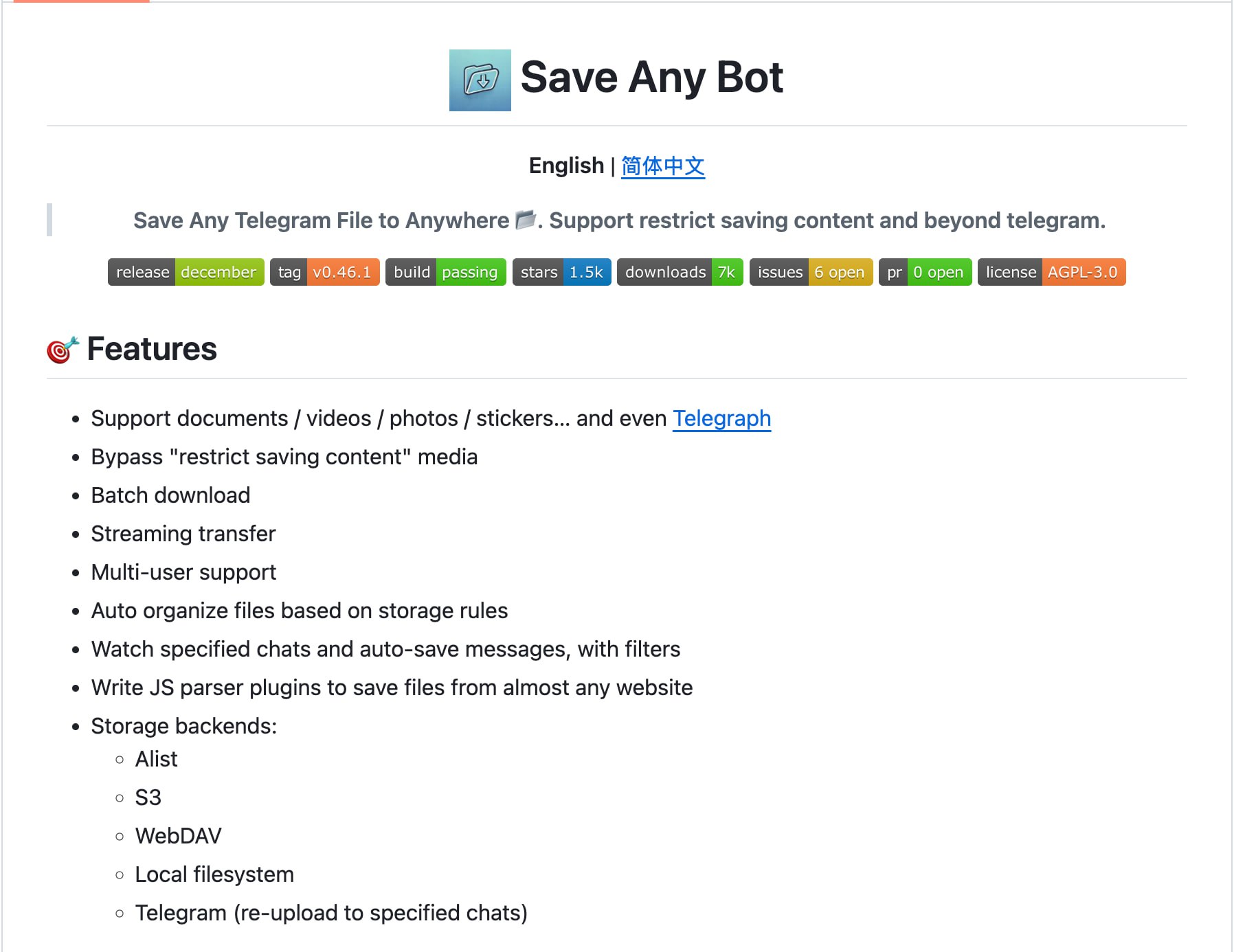
Task: Click the Alist storage backend entry
Action: point(157,759)
